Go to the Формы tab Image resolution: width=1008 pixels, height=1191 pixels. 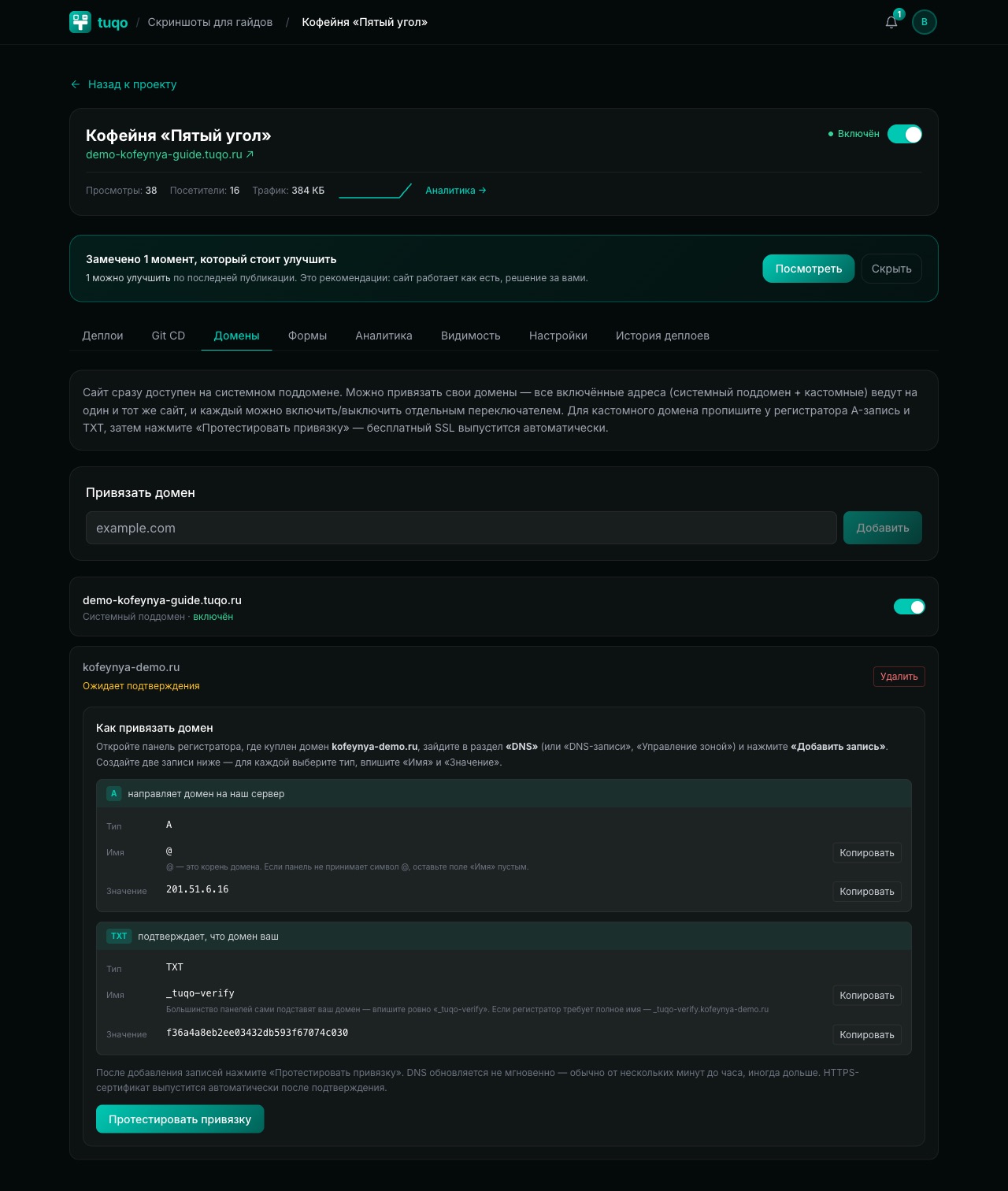[307, 336]
